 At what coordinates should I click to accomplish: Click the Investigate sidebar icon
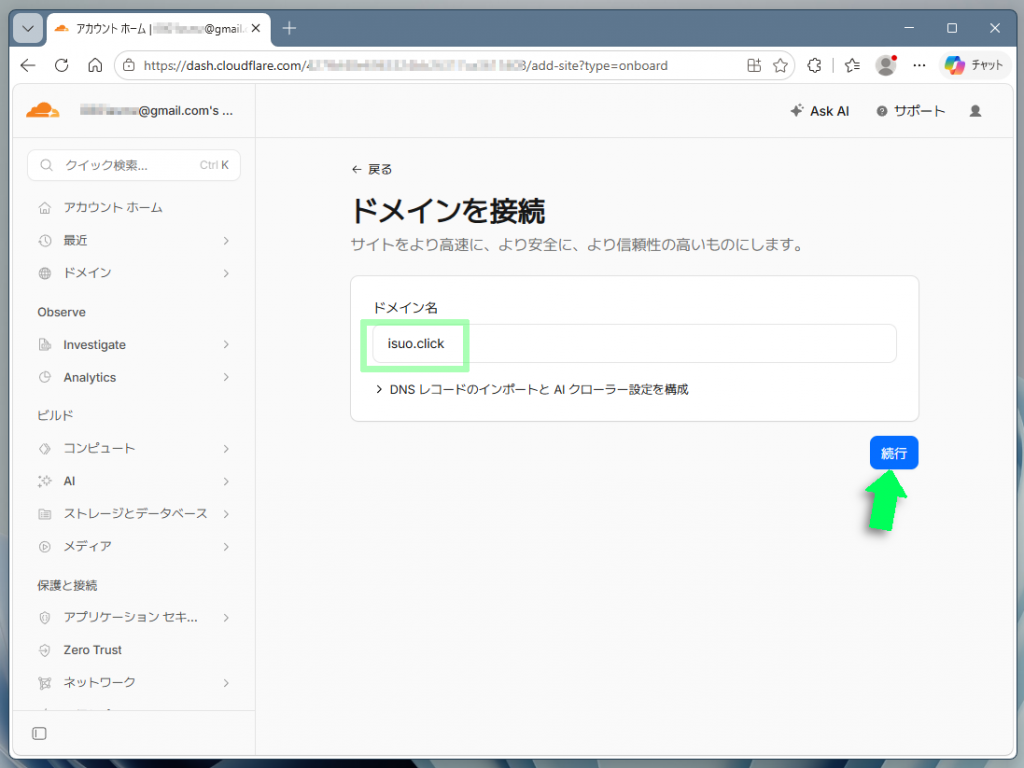44,345
